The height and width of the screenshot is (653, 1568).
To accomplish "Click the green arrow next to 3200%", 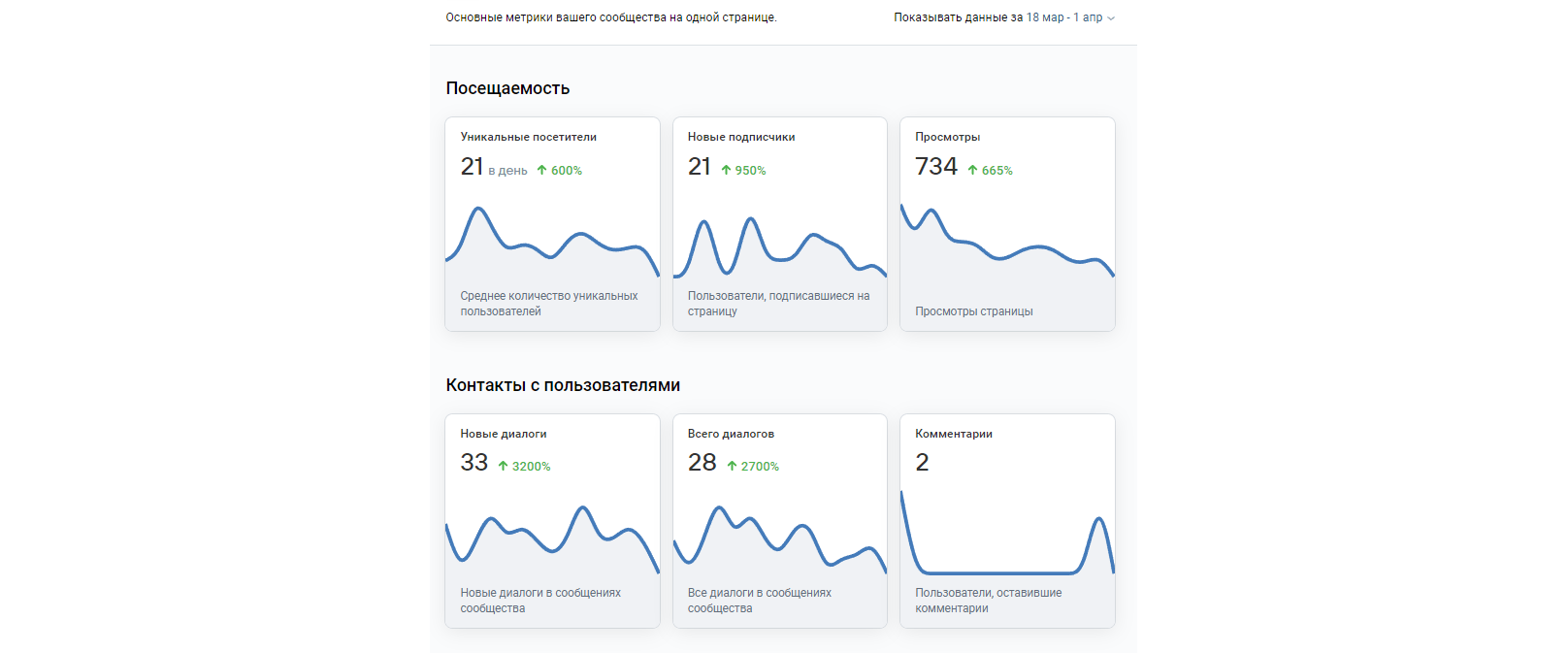I will pos(503,466).
